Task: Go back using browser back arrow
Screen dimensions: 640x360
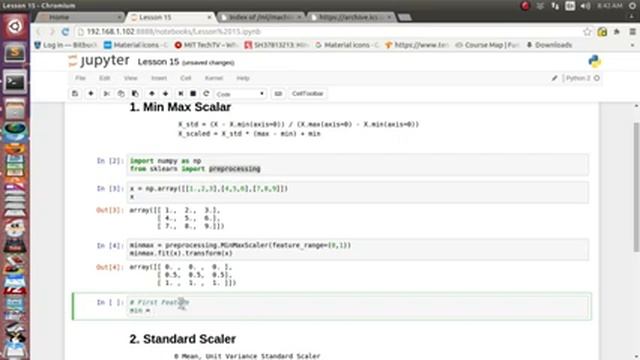Action: tap(38, 31)
